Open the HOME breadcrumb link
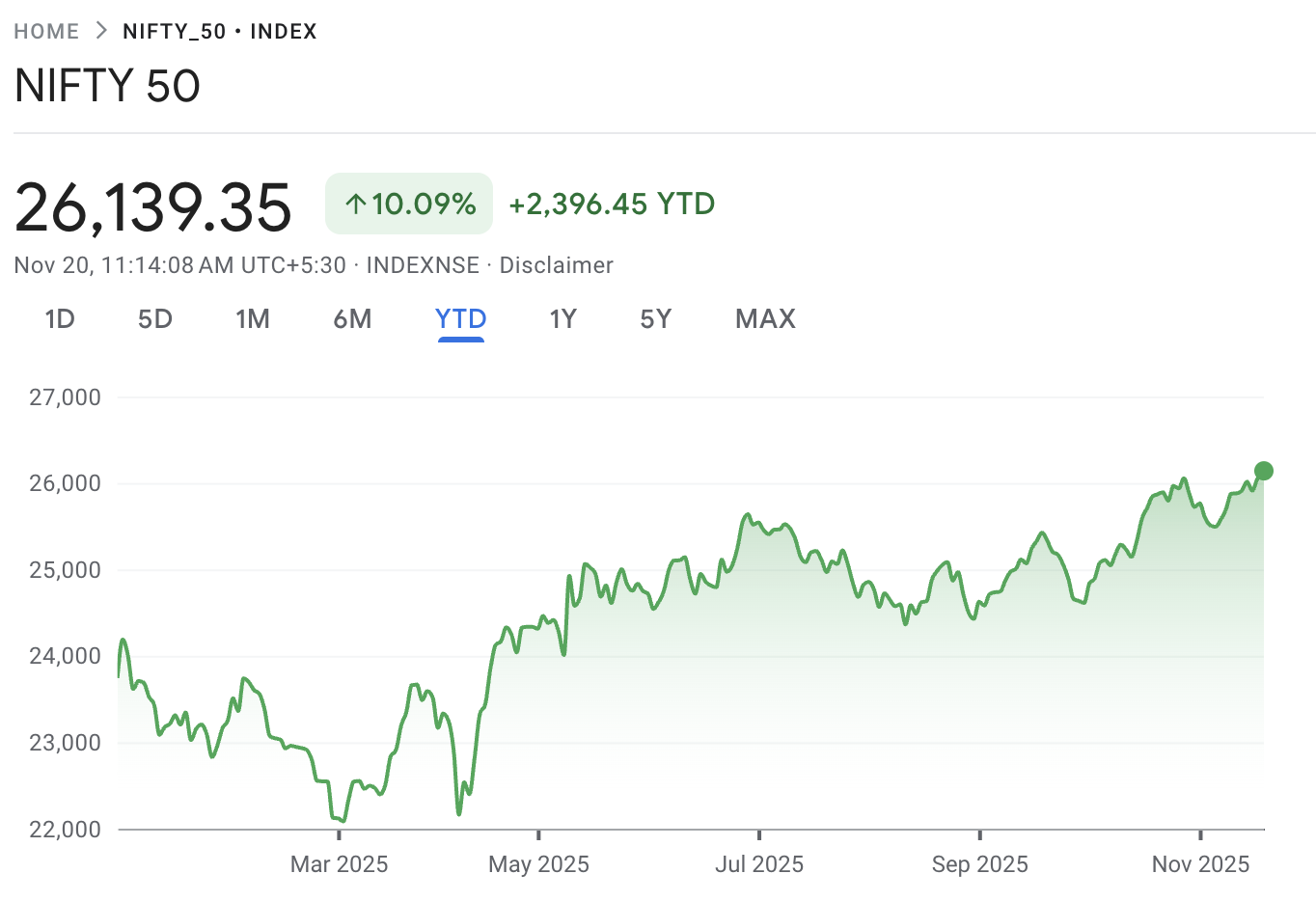This screenshot has width=1316, height=901. coord(46,30)
